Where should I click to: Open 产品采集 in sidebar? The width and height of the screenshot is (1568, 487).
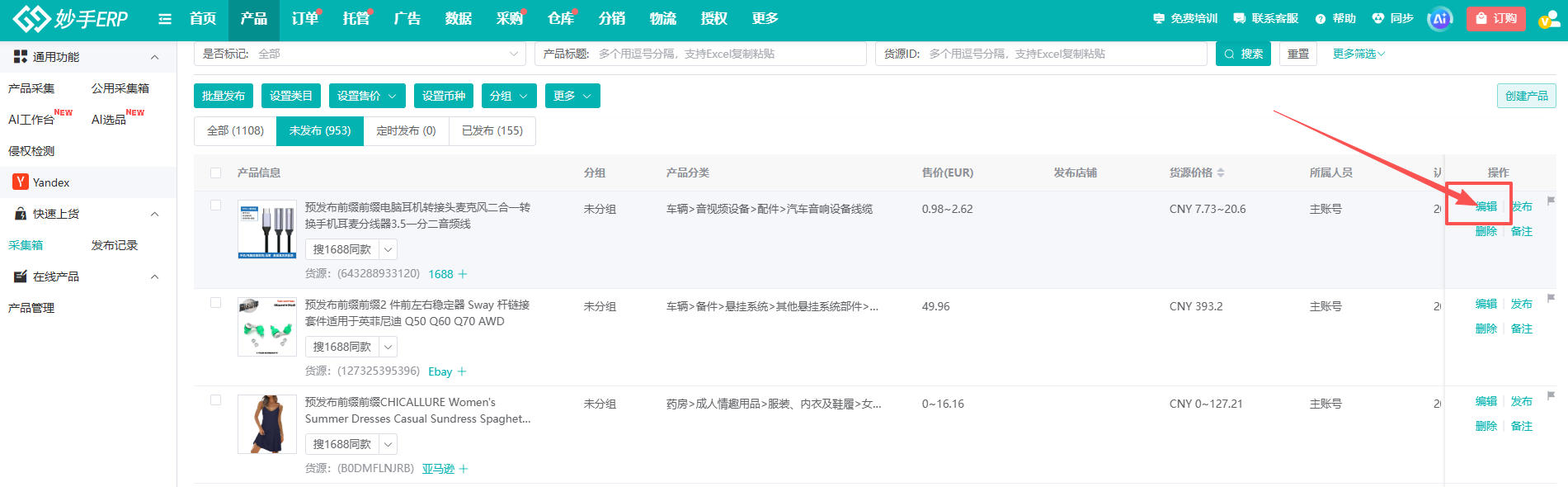[x=31, y=88]
